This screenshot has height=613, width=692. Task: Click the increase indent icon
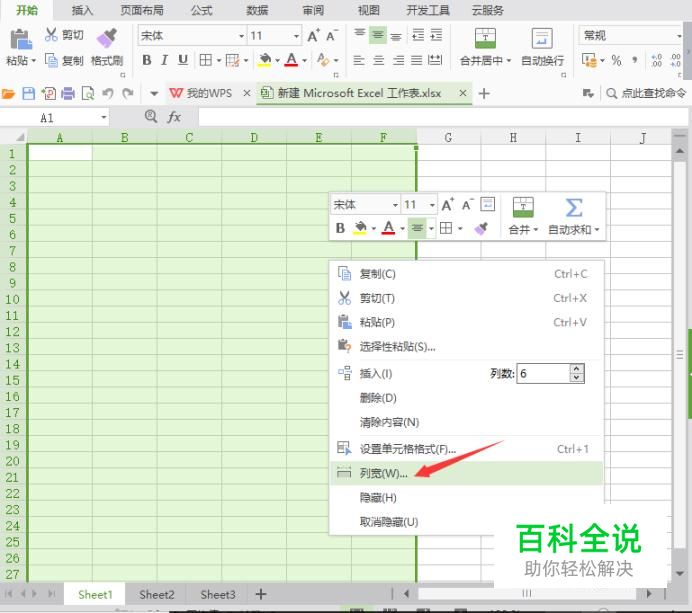pos(436,35)
